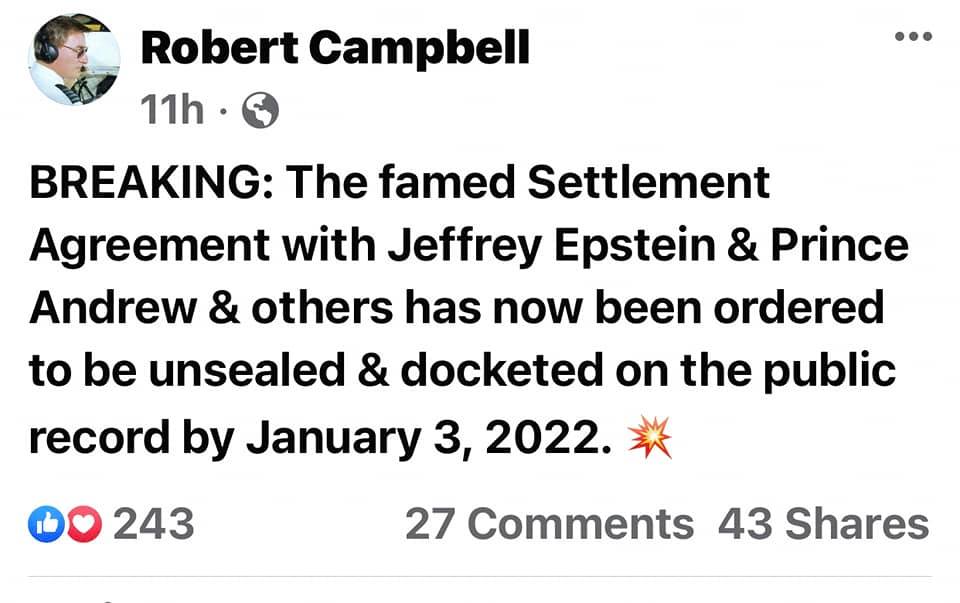Click the word BREAKING in the post
The image size is (960, 603).
pyautogui.click(x=144, y=184)
